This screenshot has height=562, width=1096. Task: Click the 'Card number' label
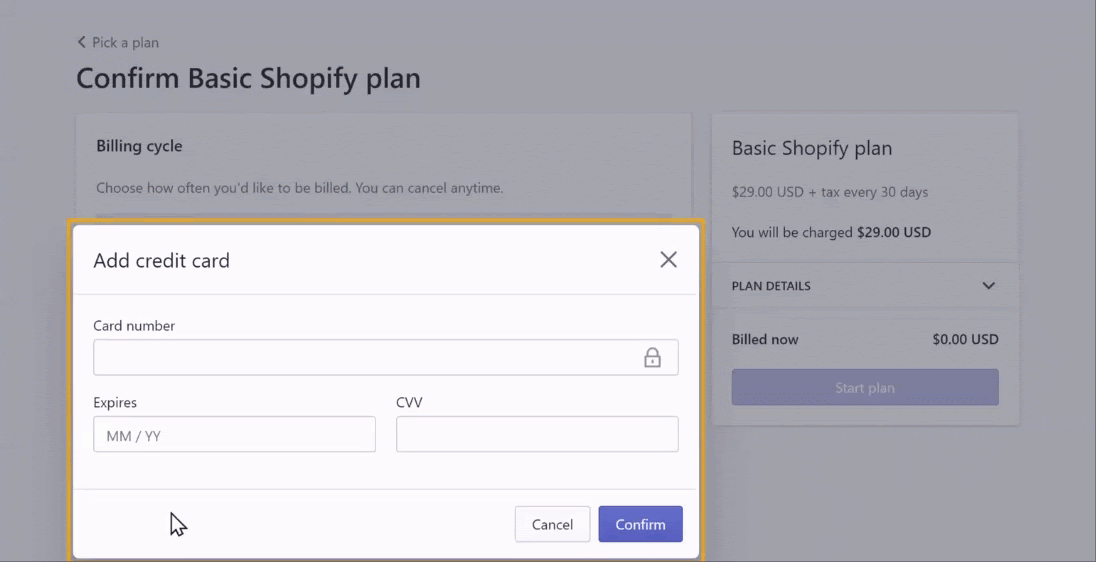pos(134,326)
